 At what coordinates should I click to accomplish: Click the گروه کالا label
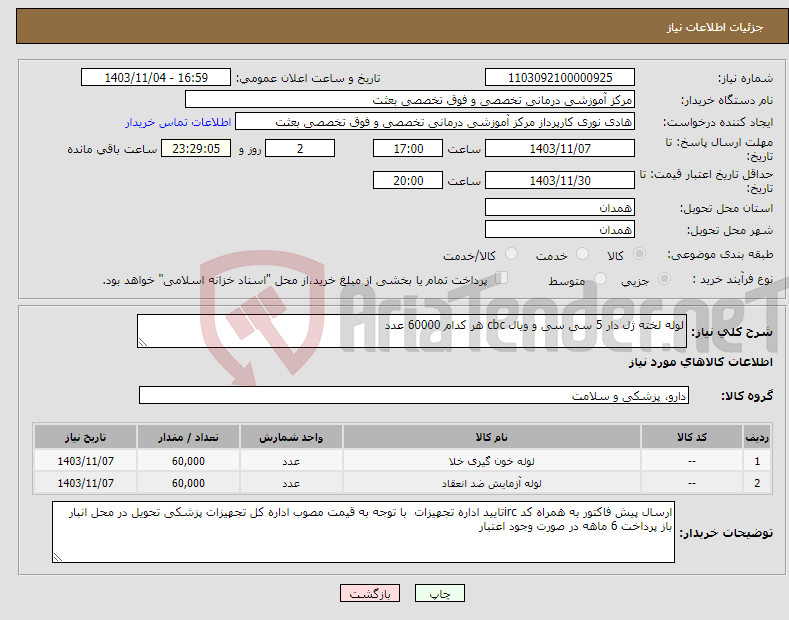point(747,396)
